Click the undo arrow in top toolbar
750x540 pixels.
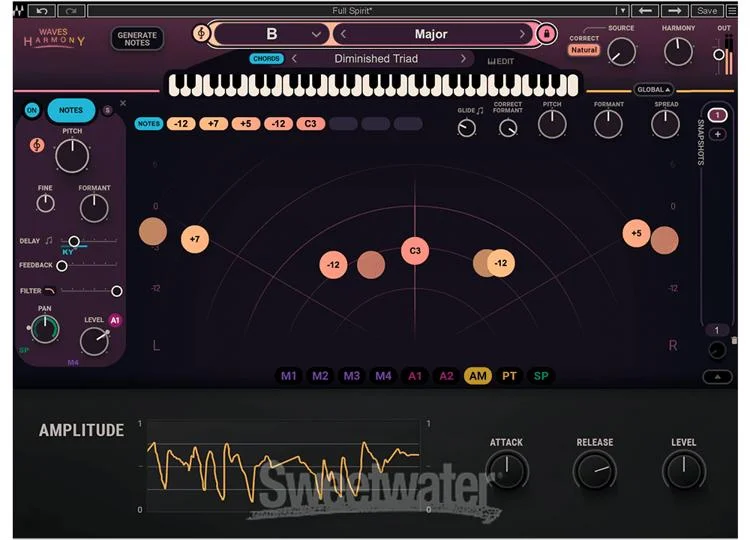click(x=42, y=11)
